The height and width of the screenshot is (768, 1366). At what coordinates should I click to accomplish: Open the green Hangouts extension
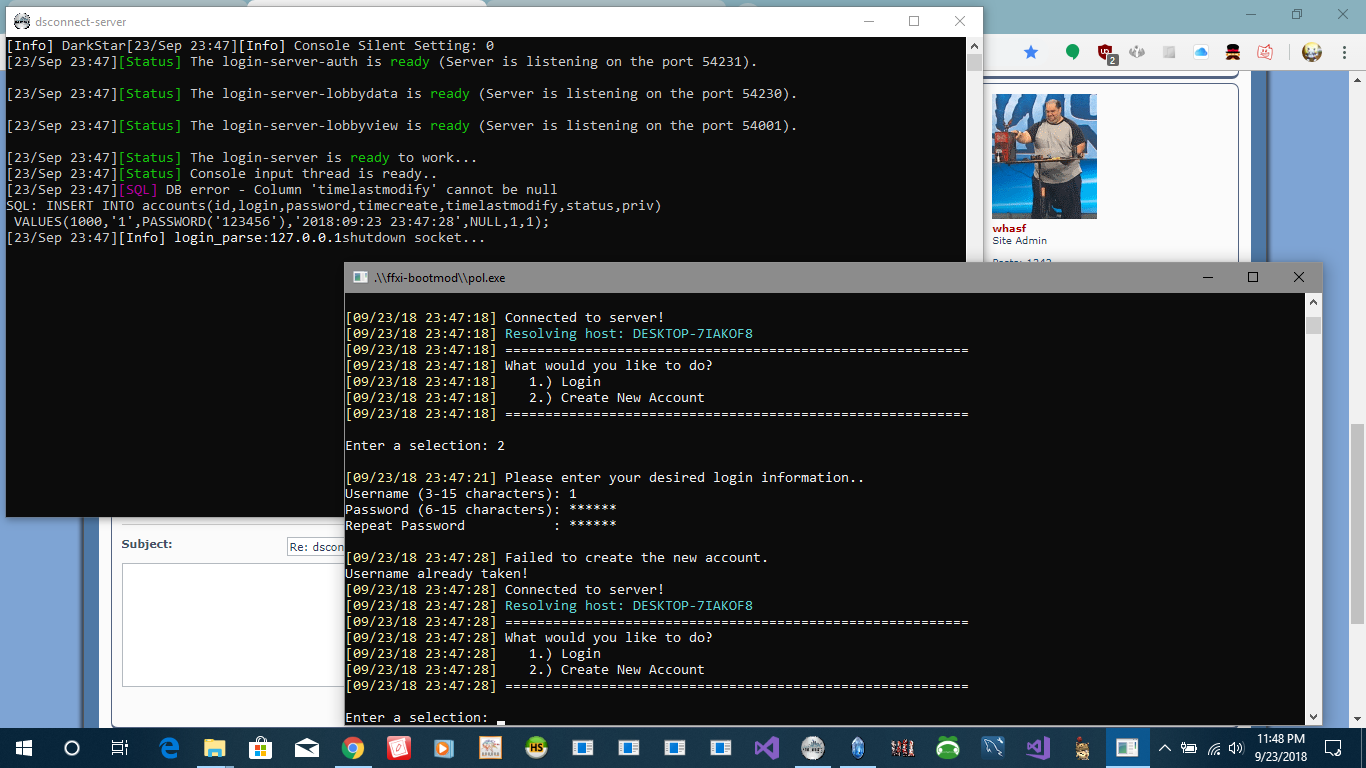pyautogui.click(x=1072, y=52)
